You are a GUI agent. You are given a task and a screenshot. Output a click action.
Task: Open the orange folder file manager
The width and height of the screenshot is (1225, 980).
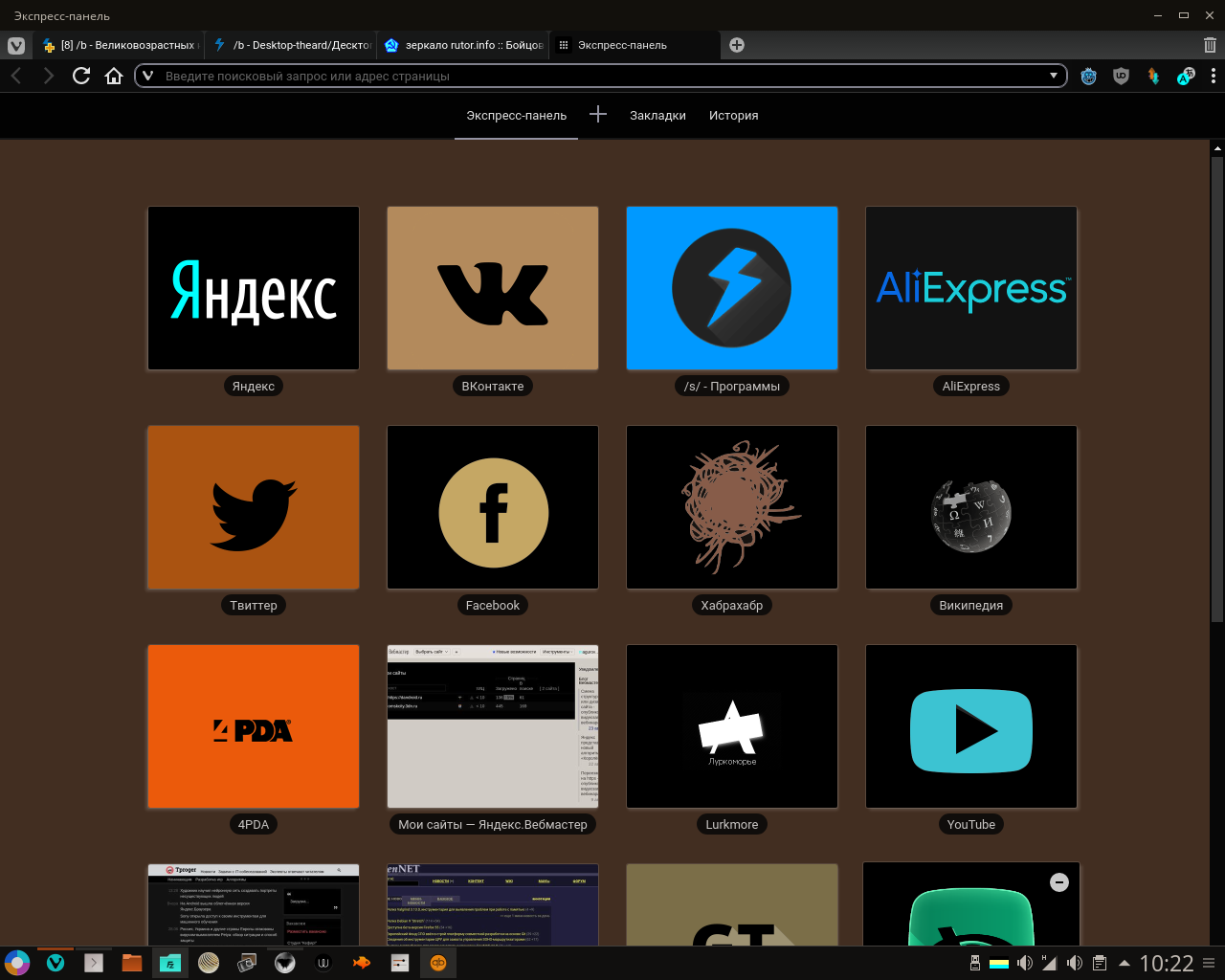pyautogui.click(x=132, y=963)
